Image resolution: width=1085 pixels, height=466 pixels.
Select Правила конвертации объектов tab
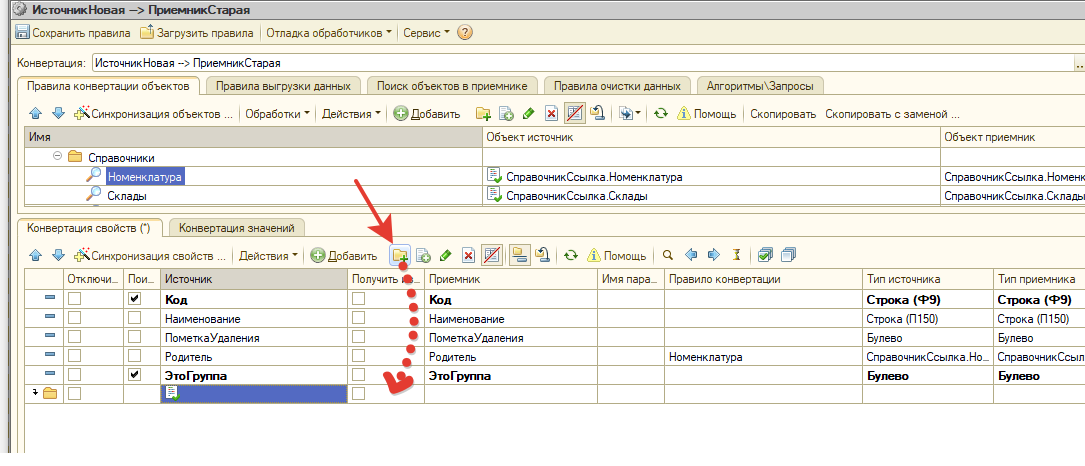108,86
